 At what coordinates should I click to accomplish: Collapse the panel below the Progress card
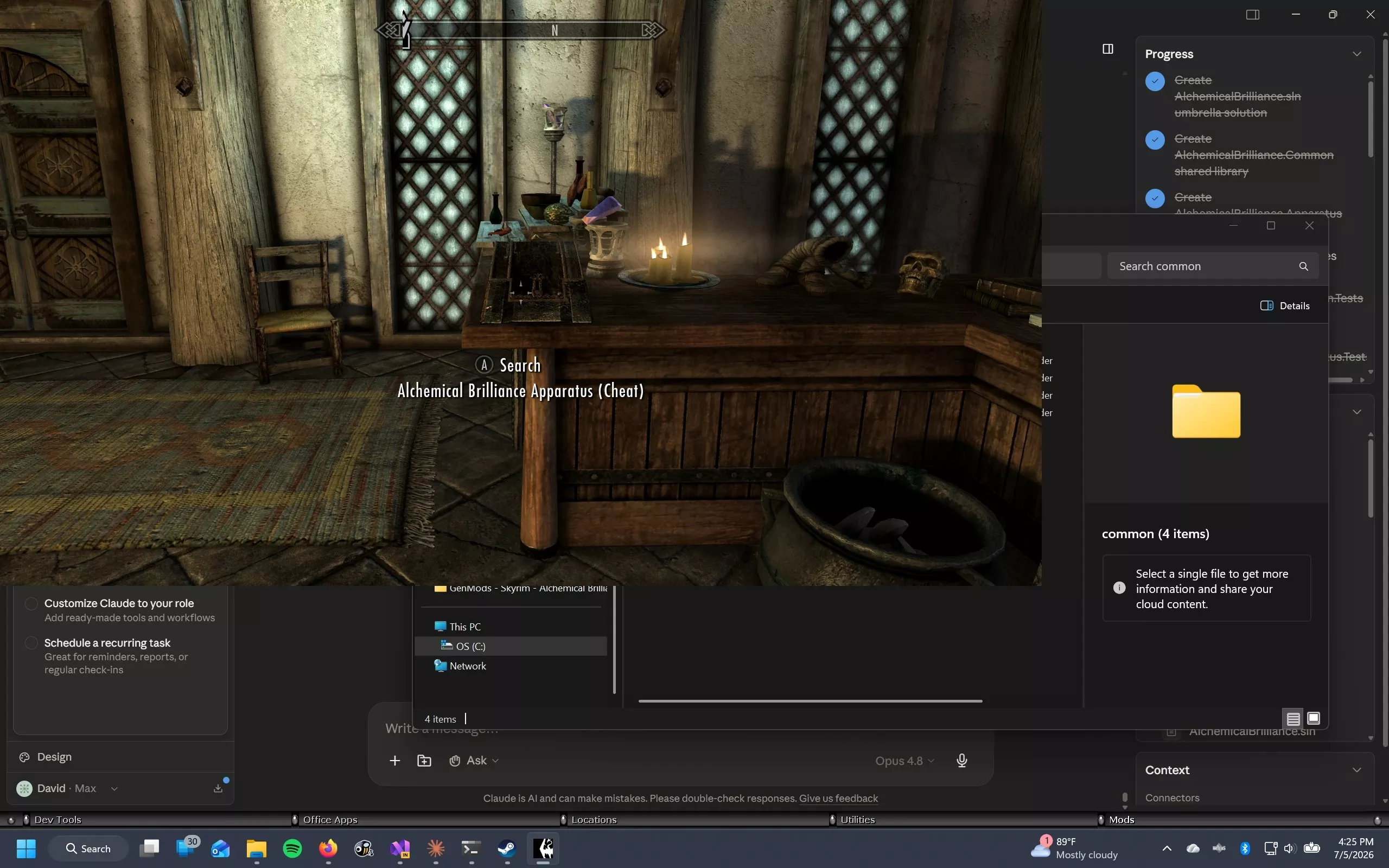click(1357, 412)
